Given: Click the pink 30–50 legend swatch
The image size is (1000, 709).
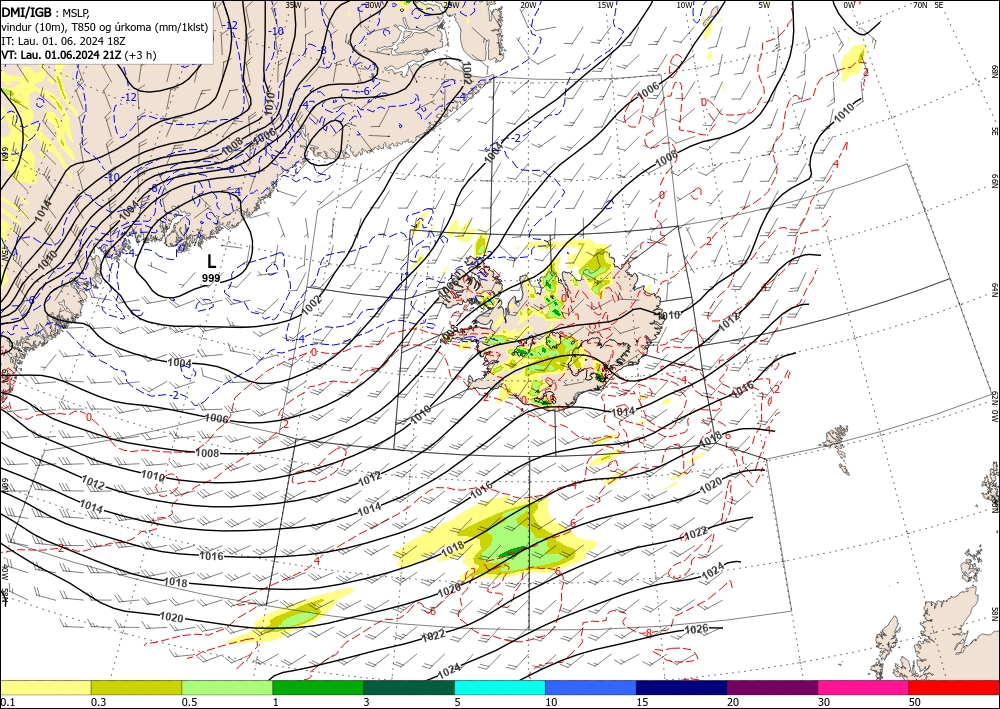Looking at the screenshot, I should pos(864,688).
